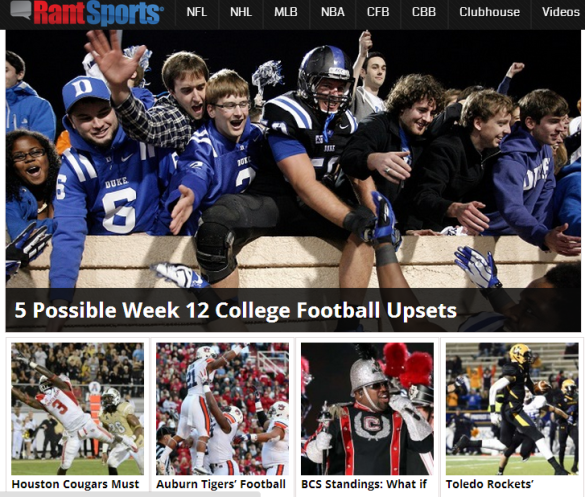
Task: Open the Houston Cougars game thumbnail
Action: [x=78, y=409]
